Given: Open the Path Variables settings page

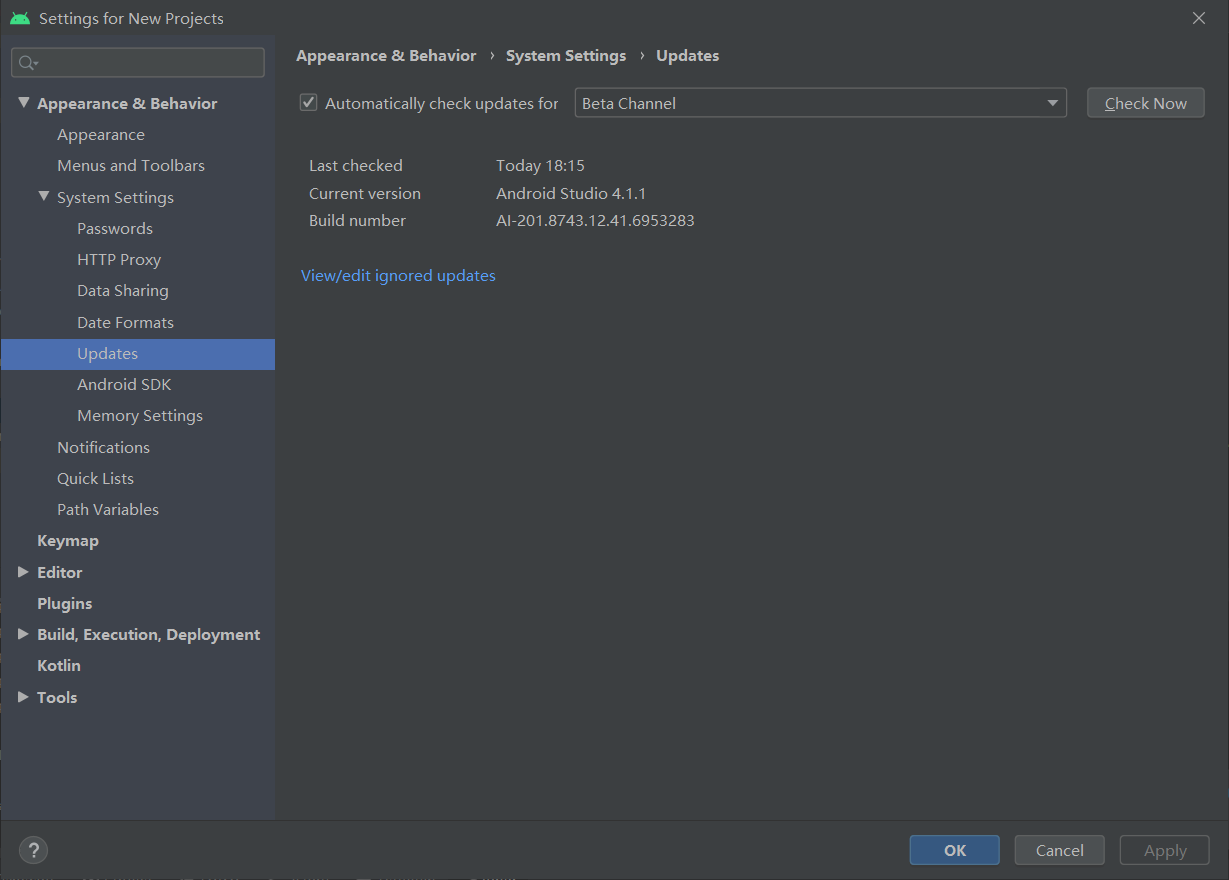Looking at the screenshot, I should [108, 509].
